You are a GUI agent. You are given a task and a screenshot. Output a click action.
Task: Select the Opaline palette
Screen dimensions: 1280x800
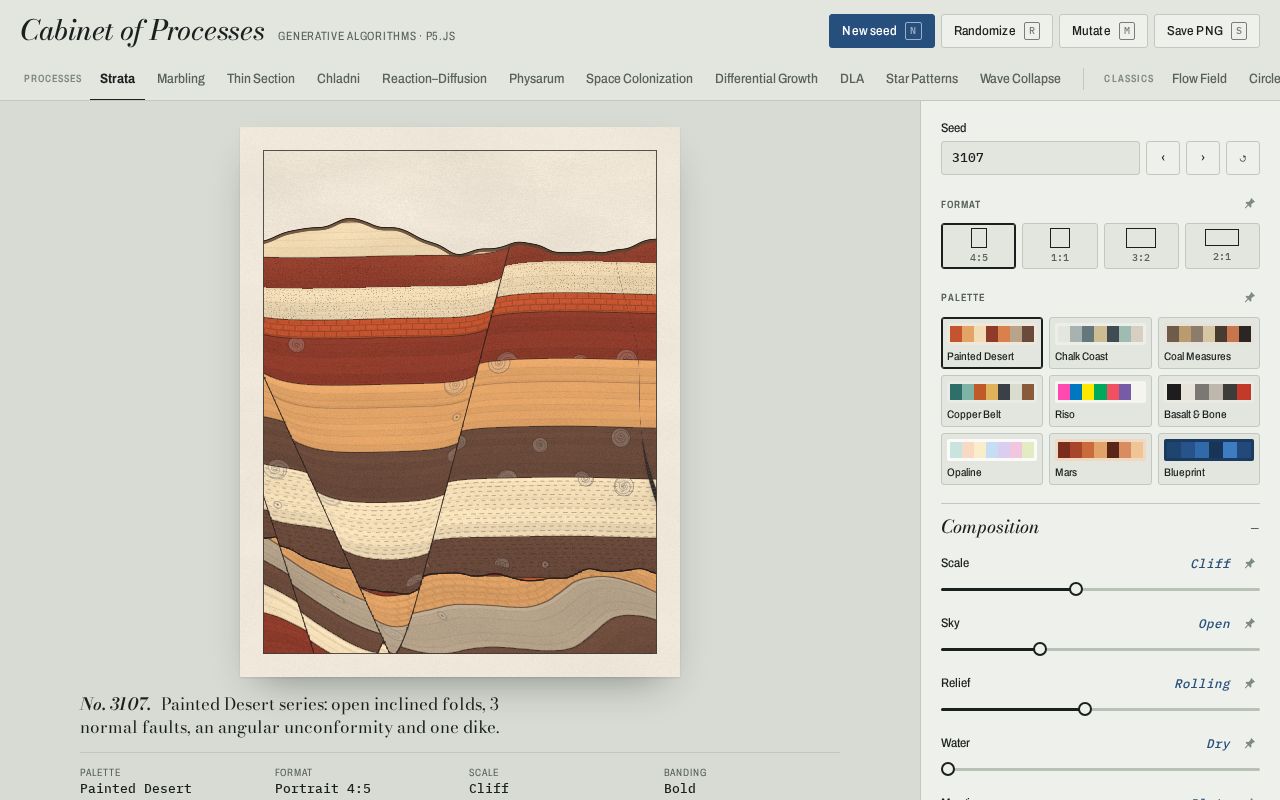(x=992, y=459)
